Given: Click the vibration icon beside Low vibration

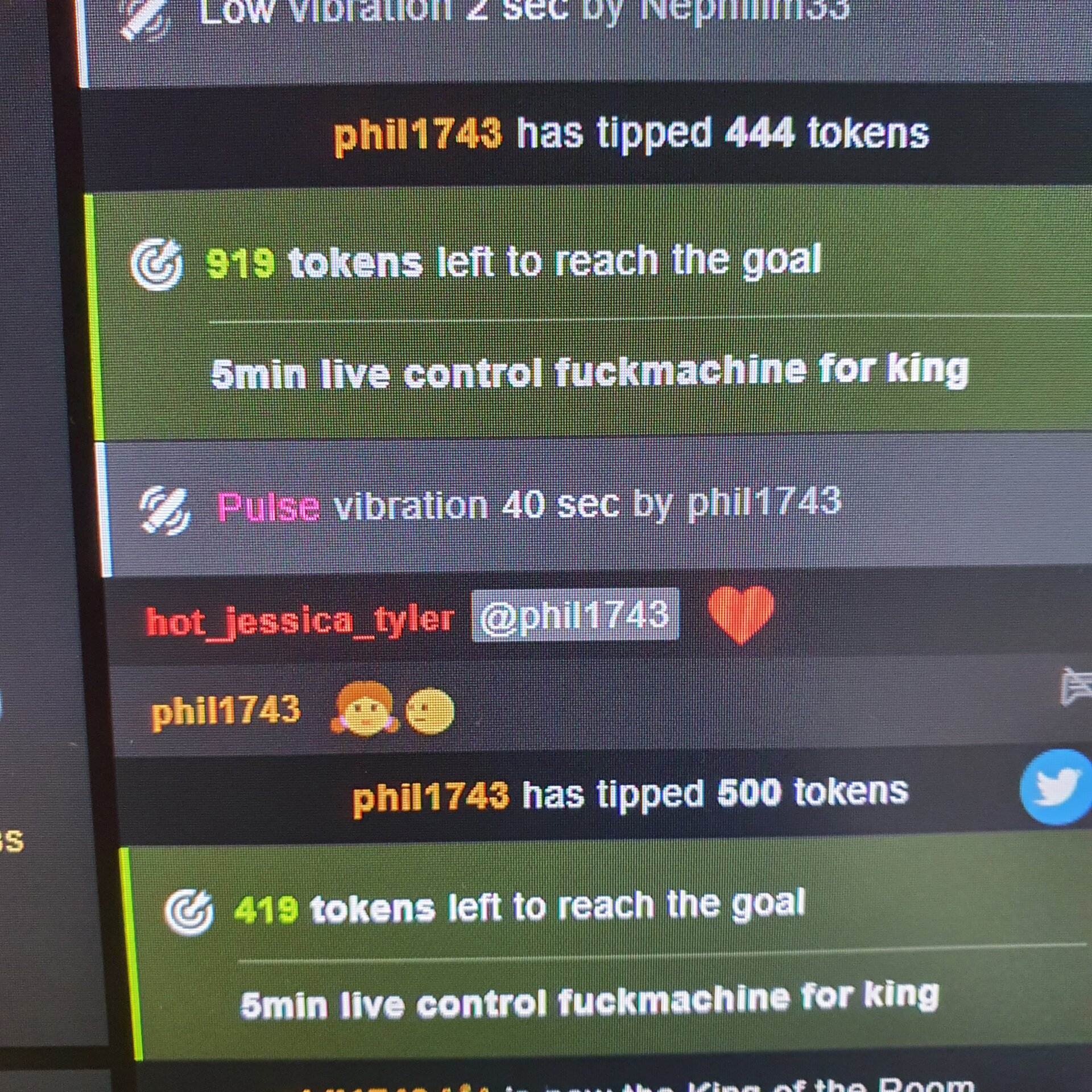Looking at the screenshot, I should point(146,18).
